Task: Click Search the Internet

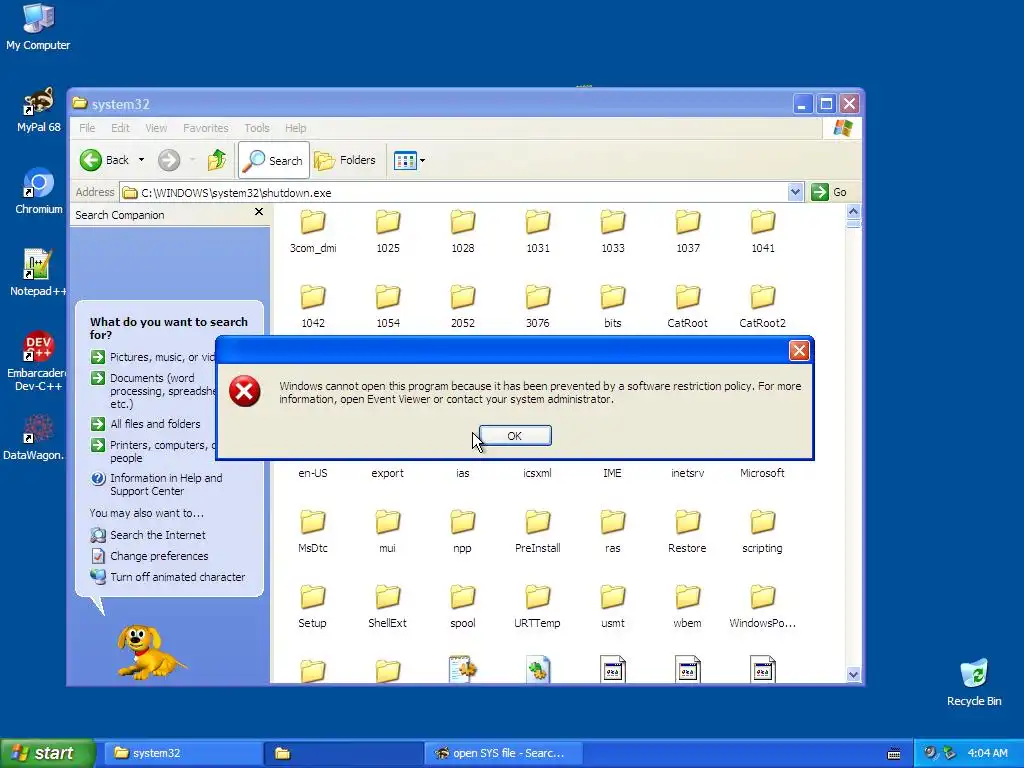Action: tap(148, 535)
